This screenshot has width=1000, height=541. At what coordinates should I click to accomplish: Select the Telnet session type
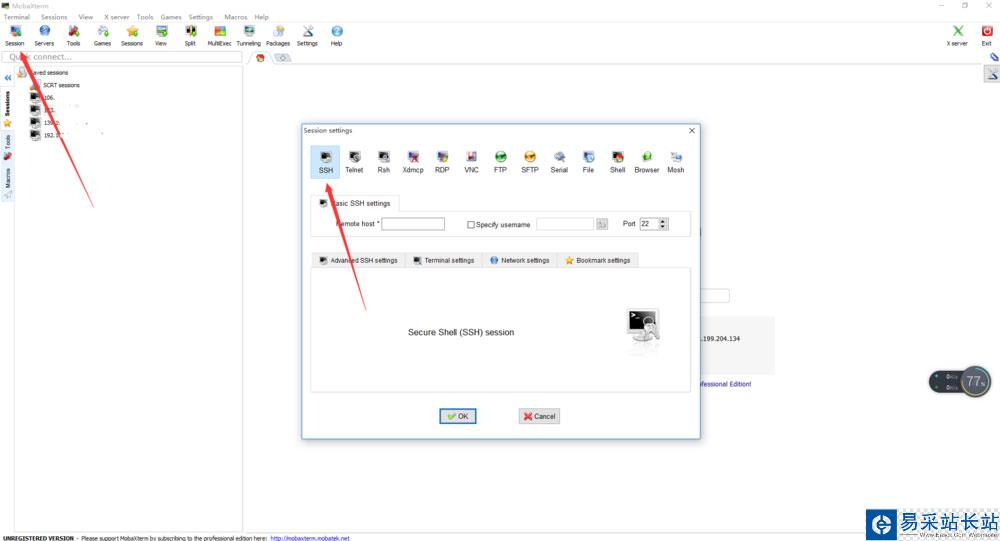(354, 162)
